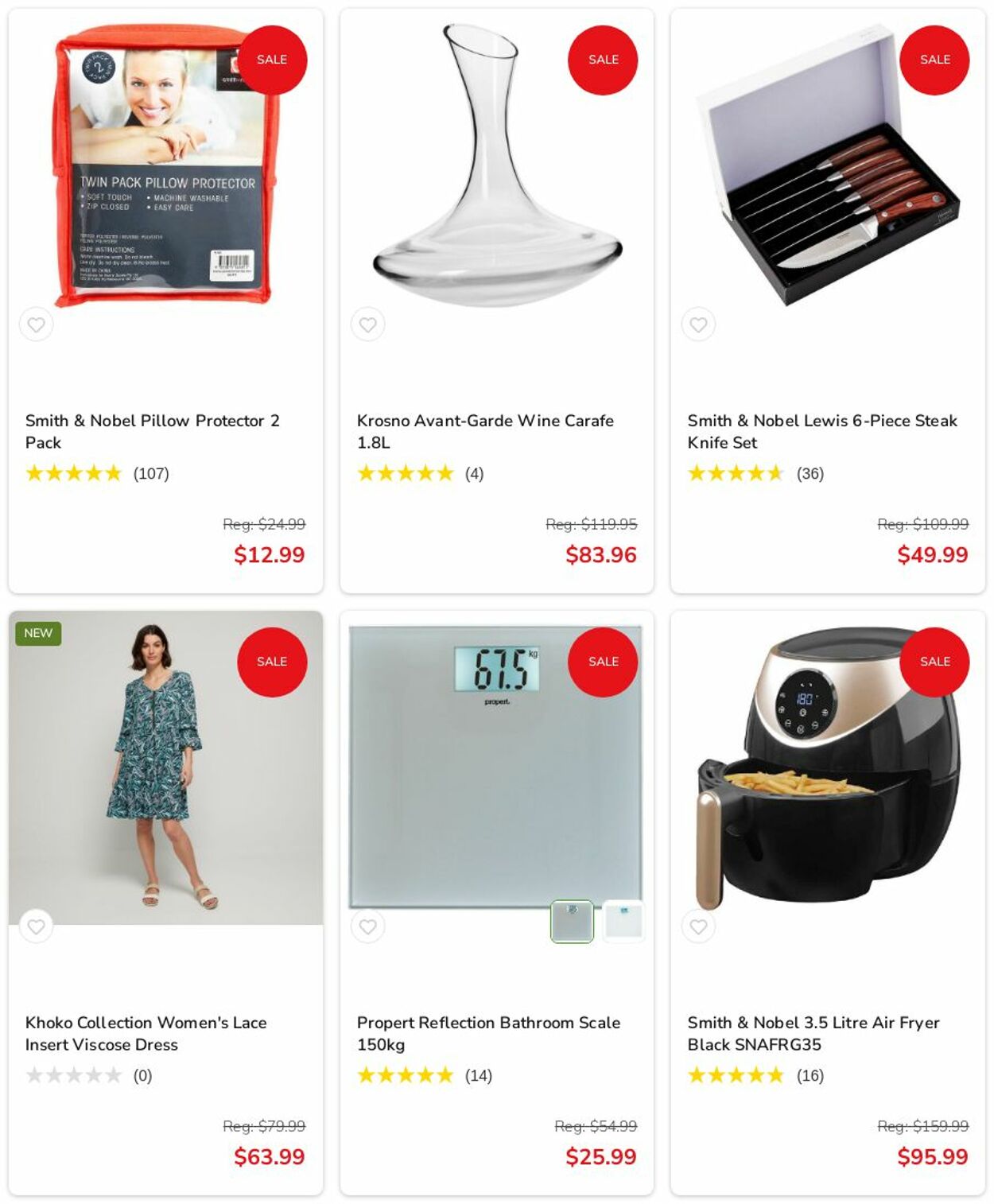This screenshot has height=1204, width=994.
Task: Open Krosno Avant-Garde Wine Carafe 1.8L link
Action: 485,431
